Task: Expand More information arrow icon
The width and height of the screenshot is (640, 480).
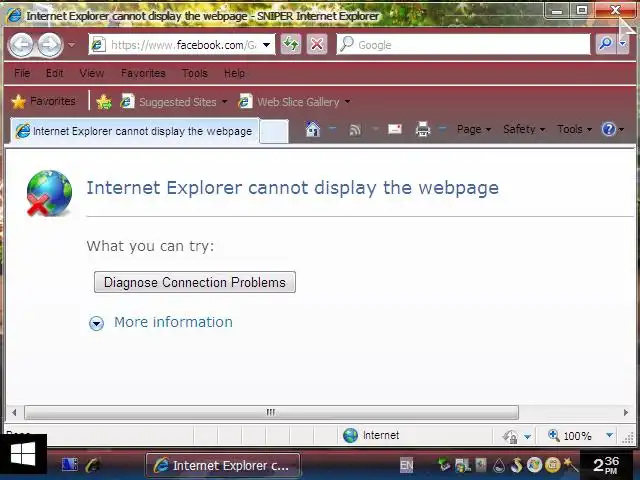Action: [96, 323]
